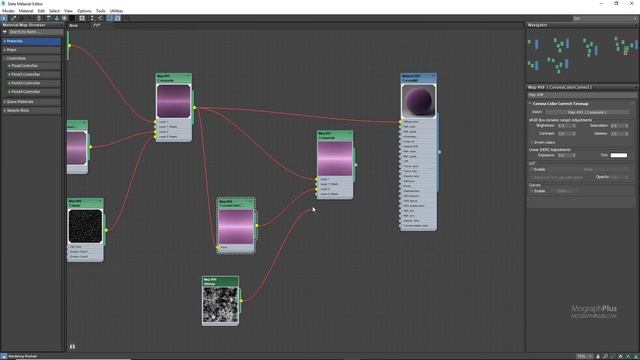
Task: Click the Gamma spinner arrows
Action: tap(627, 133)
